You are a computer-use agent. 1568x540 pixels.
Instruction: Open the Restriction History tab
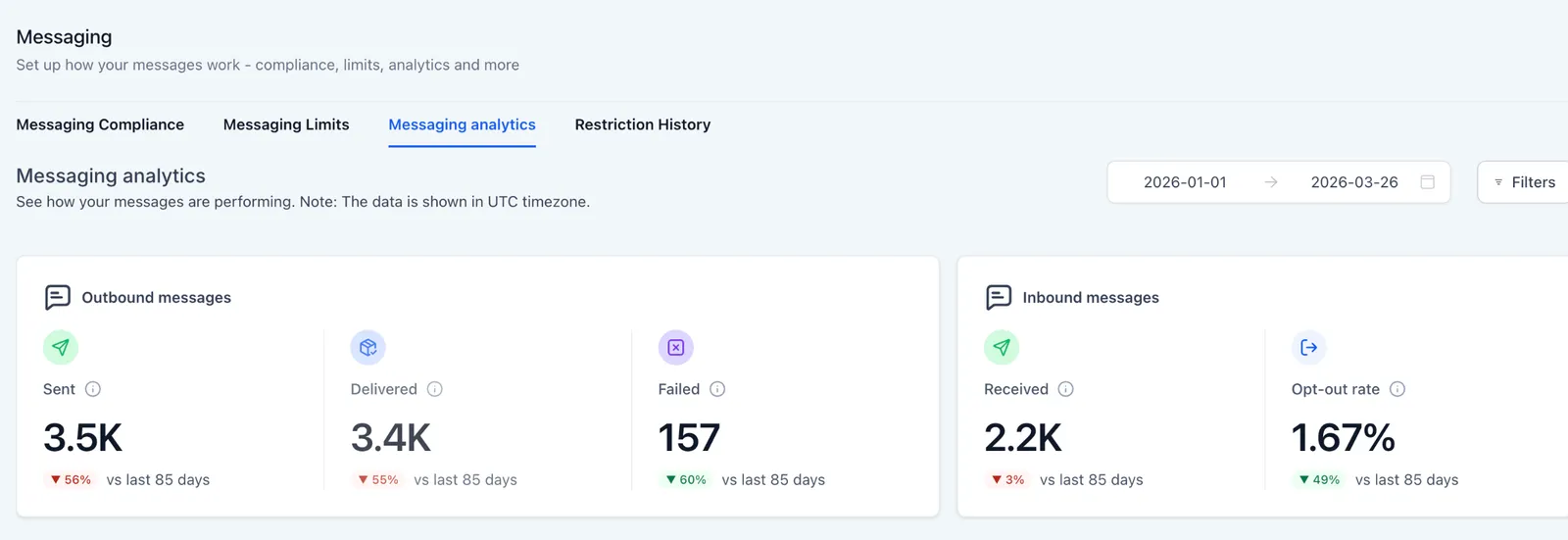pyautogui.click(x=643, y=124)
